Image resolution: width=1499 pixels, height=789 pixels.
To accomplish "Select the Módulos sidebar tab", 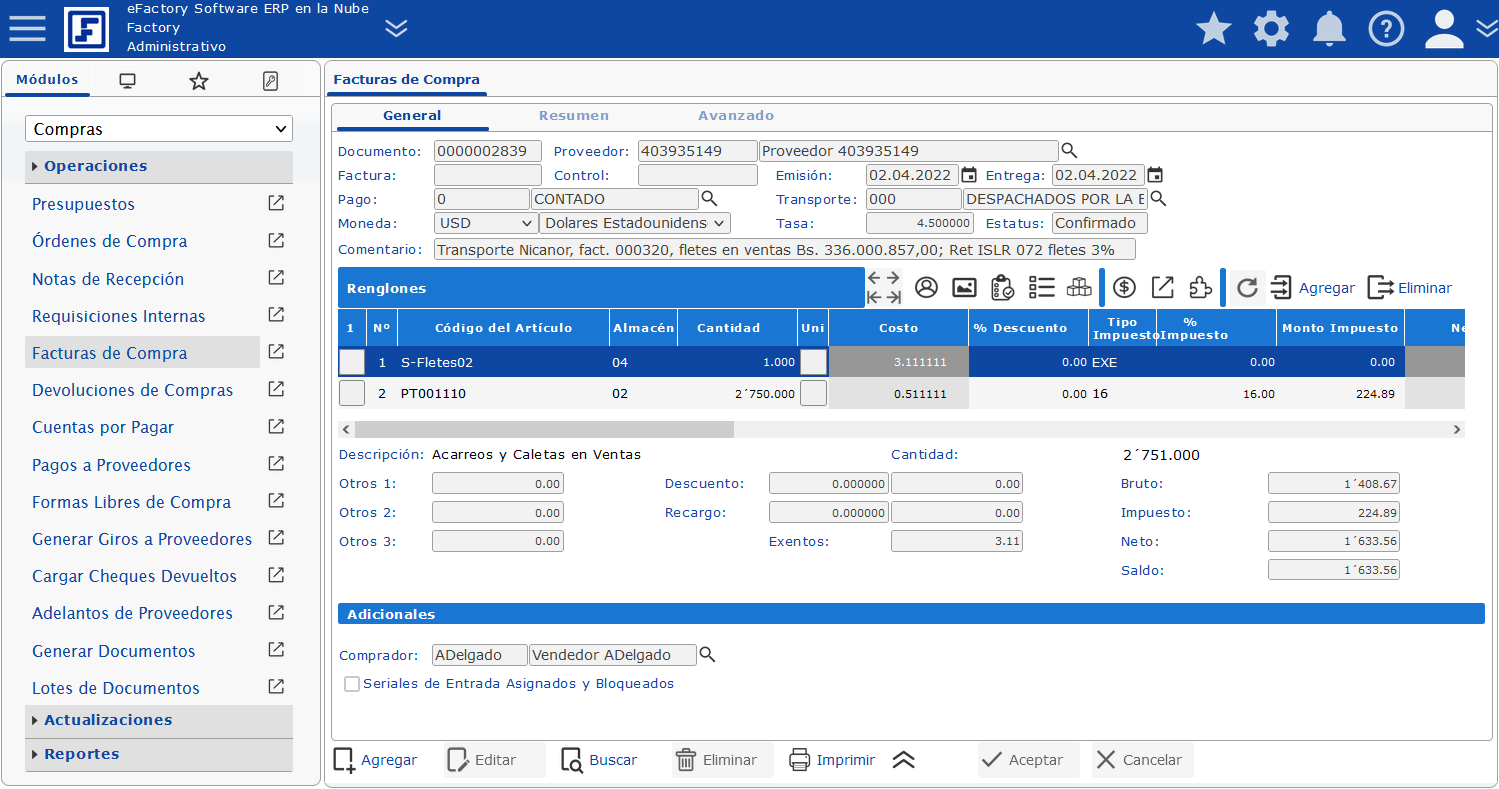I will (x=47, y=80).
